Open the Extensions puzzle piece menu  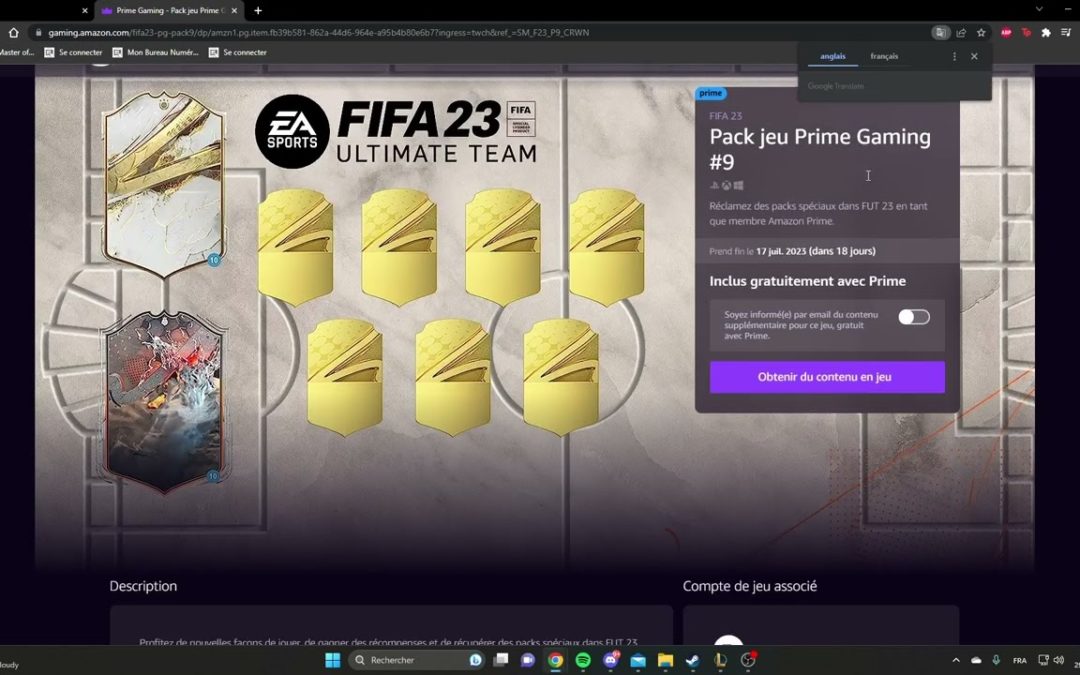pos(1046,32)
